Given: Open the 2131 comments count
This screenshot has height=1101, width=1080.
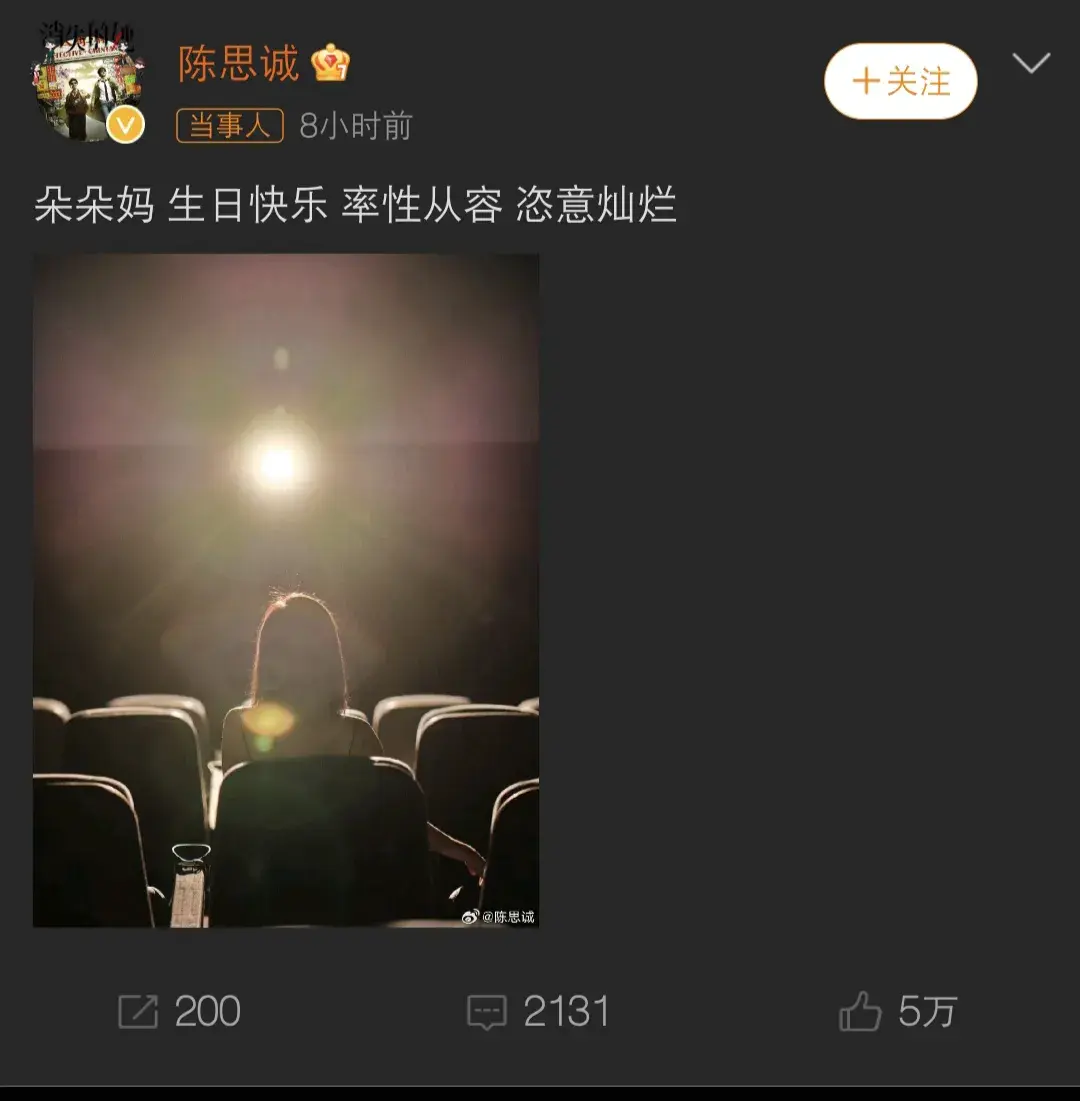Looking at the screenshot, I should point(566,1012).
